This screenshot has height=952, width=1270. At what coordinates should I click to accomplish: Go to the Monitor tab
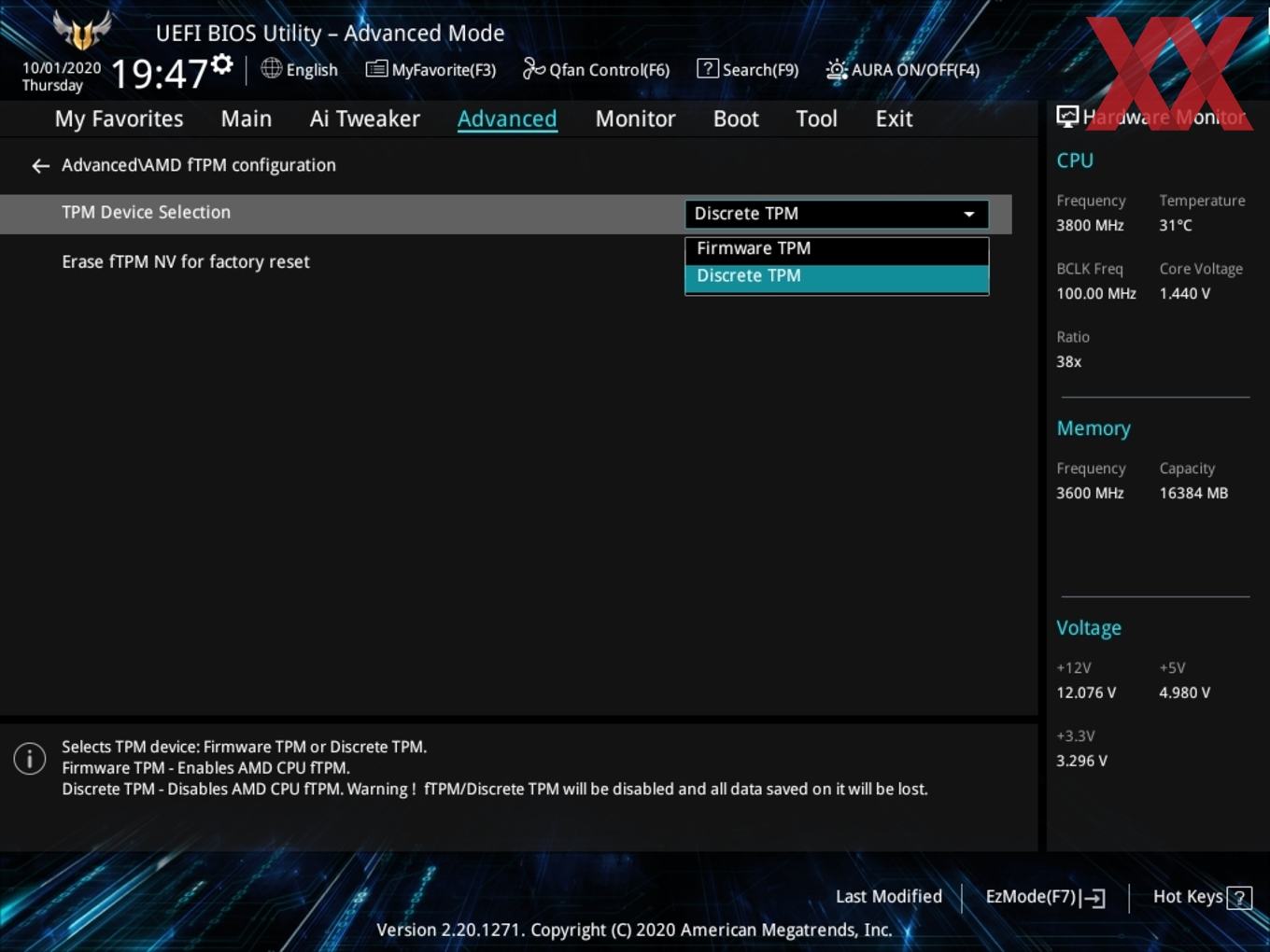click(635, 119)
